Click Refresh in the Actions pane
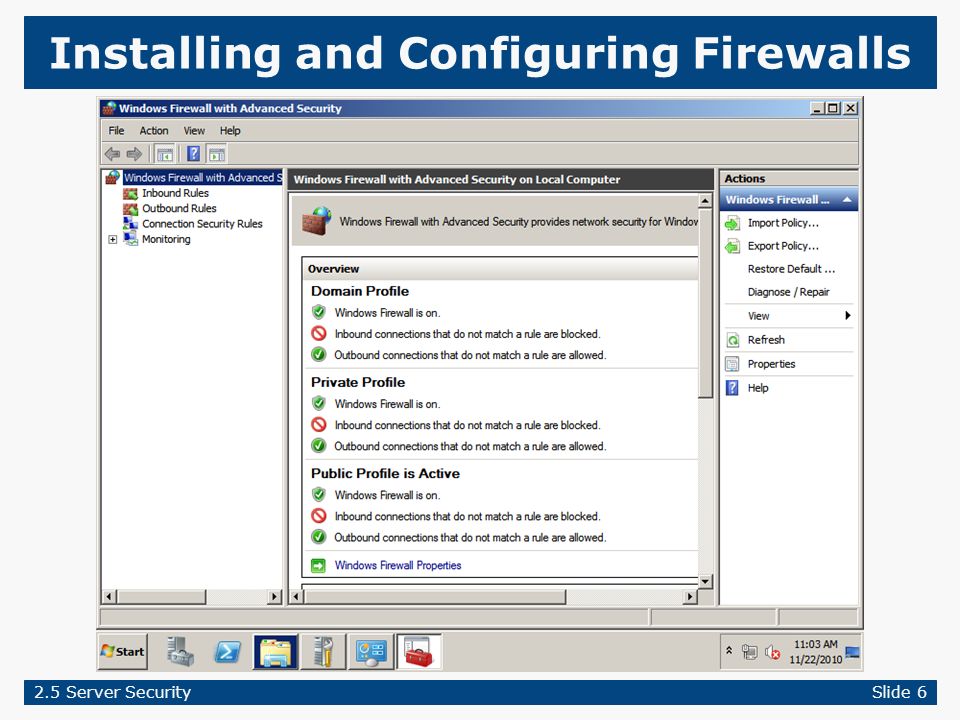 (766, 340)
